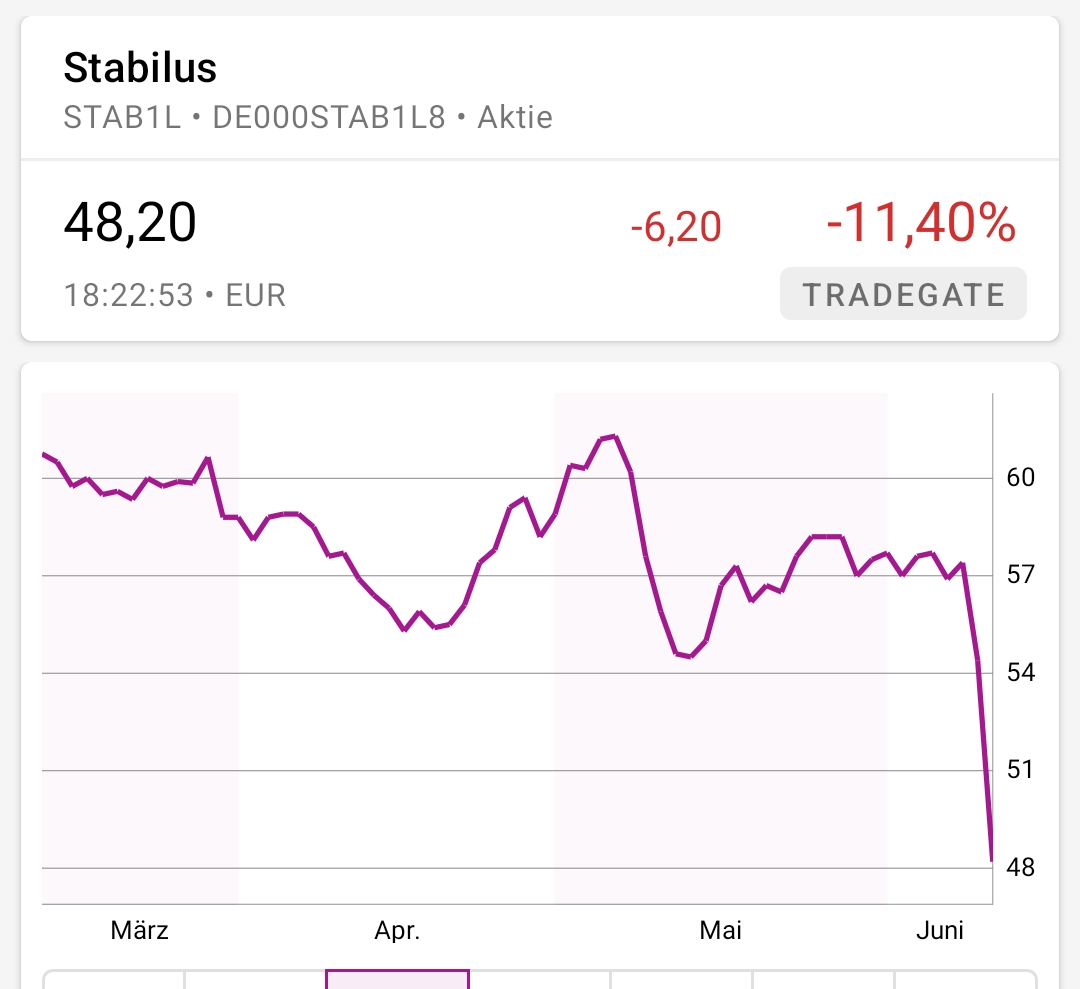Click the 57 price axis label
The height and width of the screenshot is (989, 1080).
(1020, 575)
